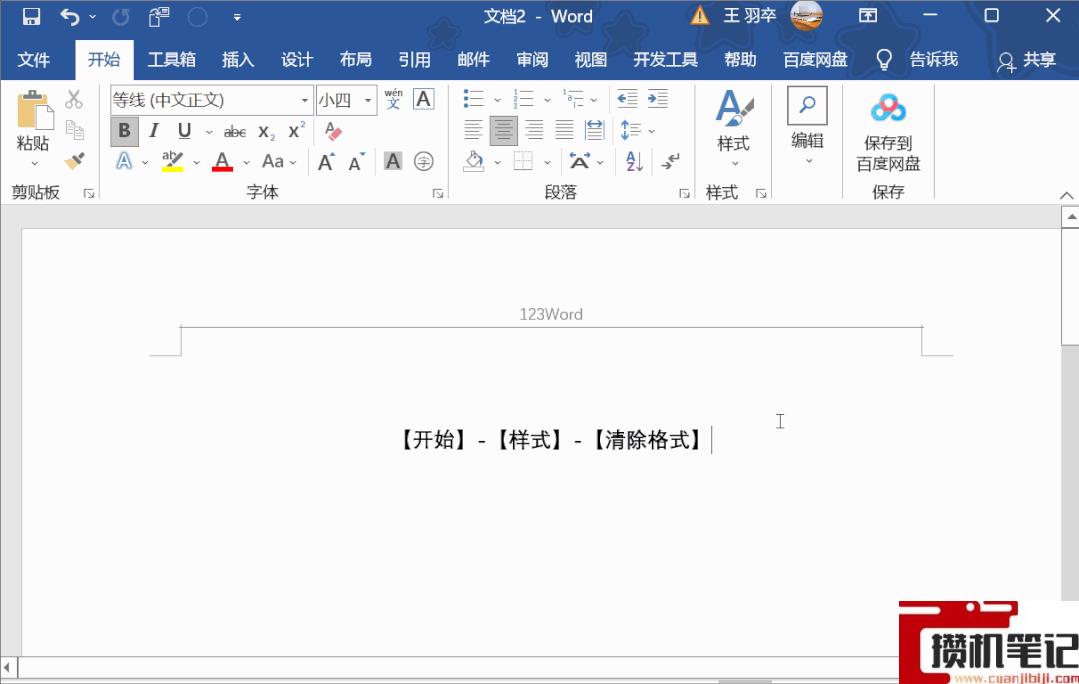
Task: Justify paragraph text
Action: pyautogui.click(x=564, y=130)
